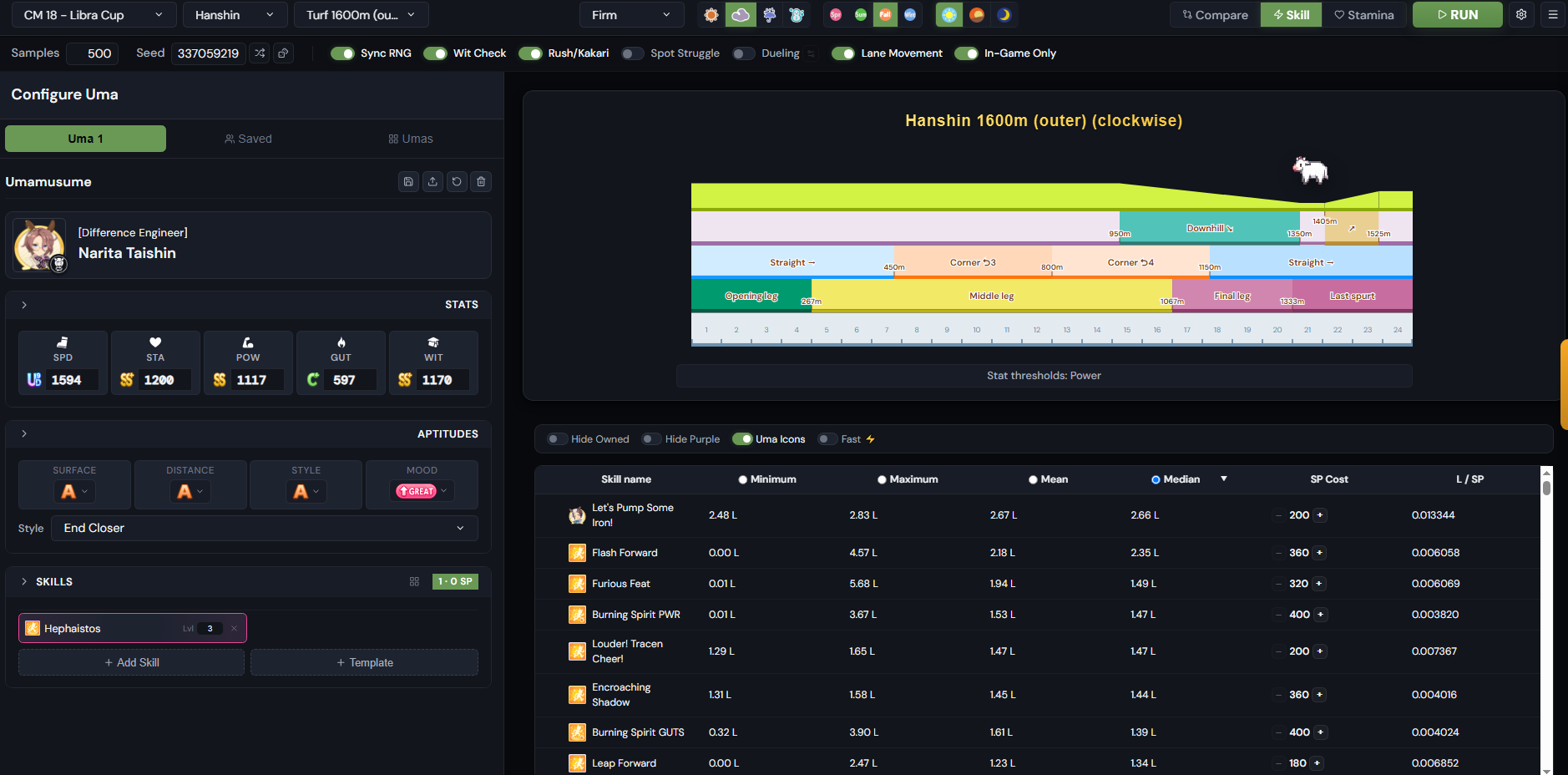Select snowy weather snowman icon
The image size is (1568, 775).
pyautogui.click(x=797, y=15)
